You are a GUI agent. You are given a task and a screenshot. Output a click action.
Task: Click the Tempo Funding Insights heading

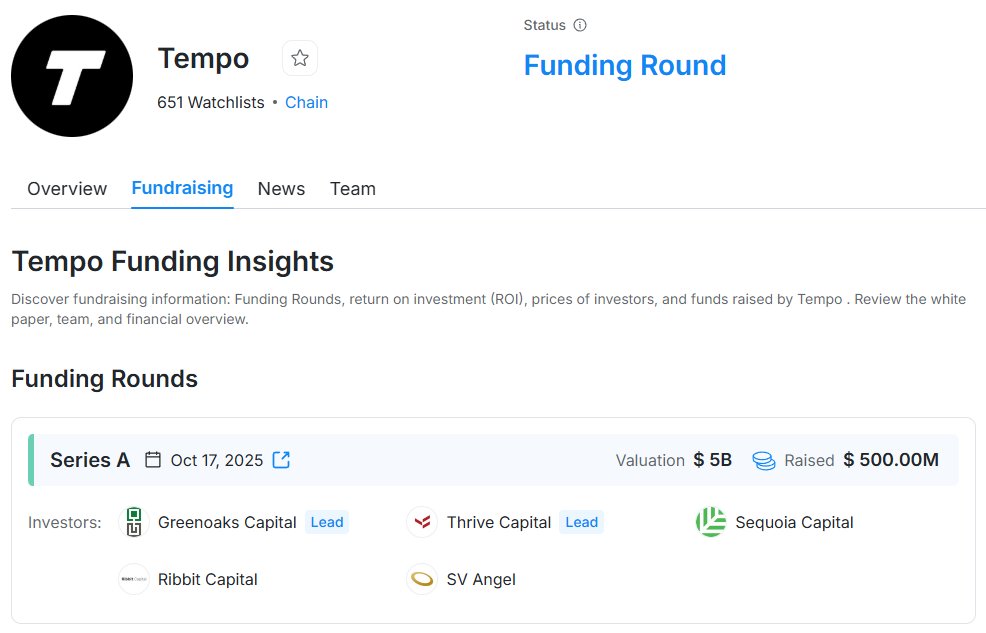click(172, 261)
